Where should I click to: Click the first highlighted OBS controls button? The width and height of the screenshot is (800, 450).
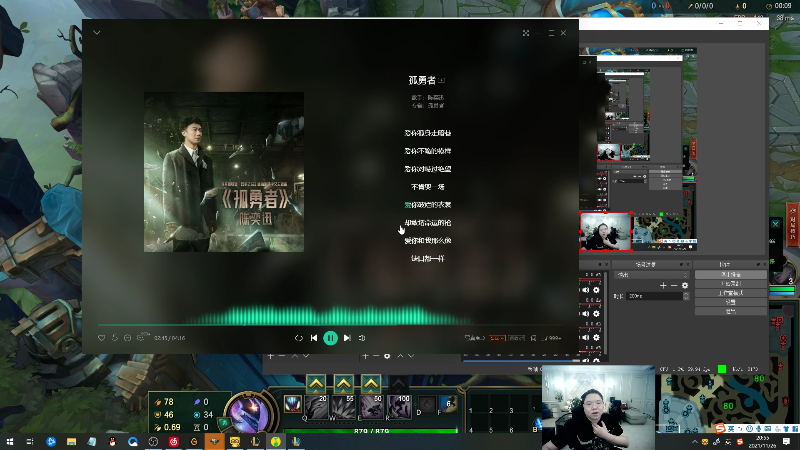tap(731, 274)
